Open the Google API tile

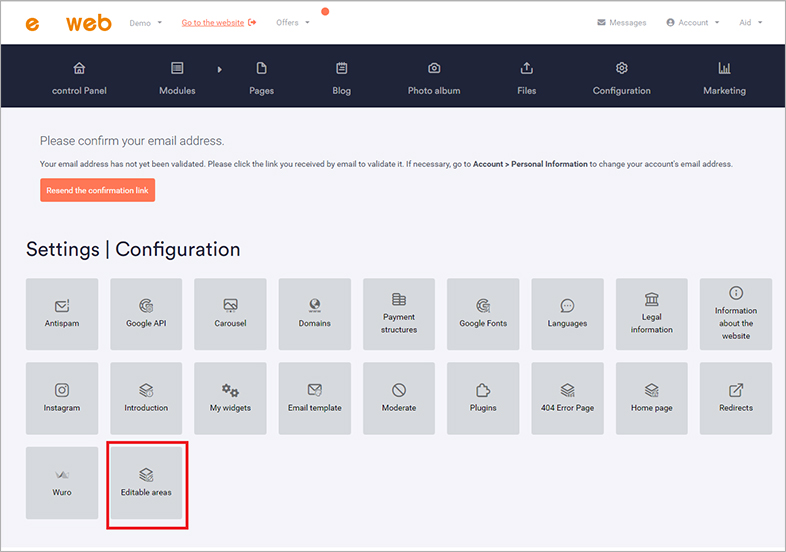point(146,314)
